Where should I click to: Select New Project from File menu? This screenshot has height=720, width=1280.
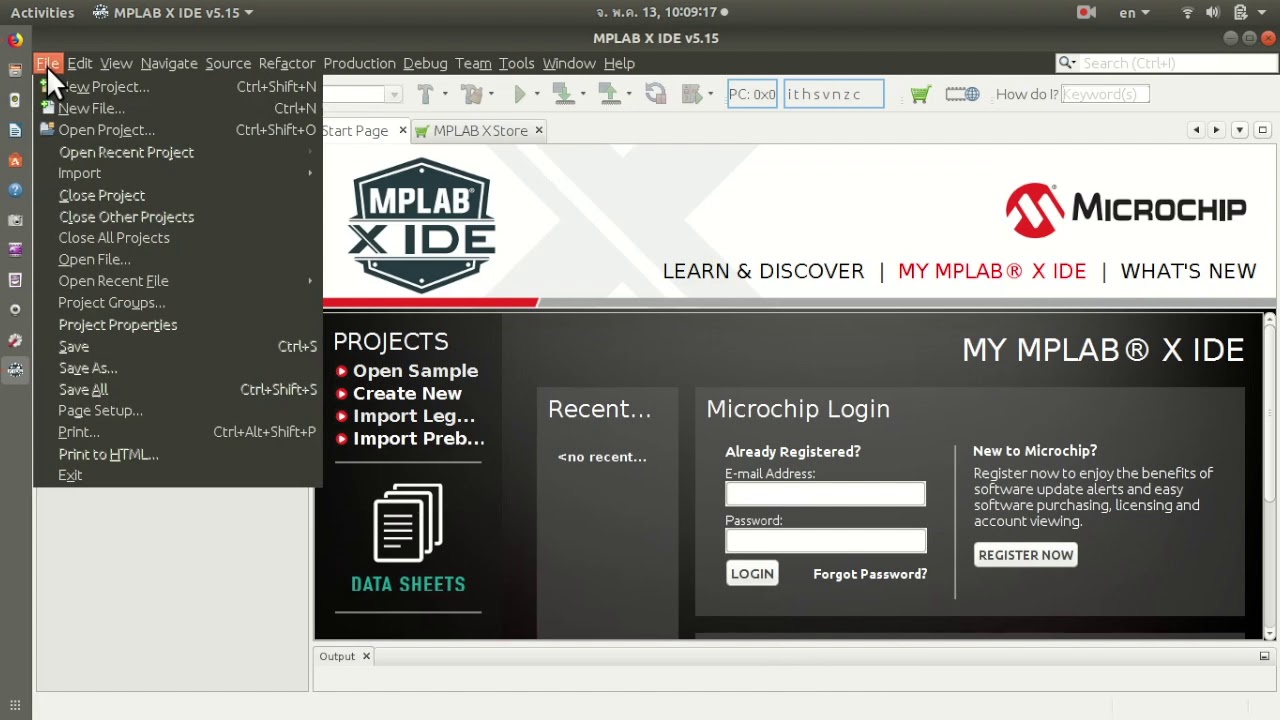[x=177, y=87]
